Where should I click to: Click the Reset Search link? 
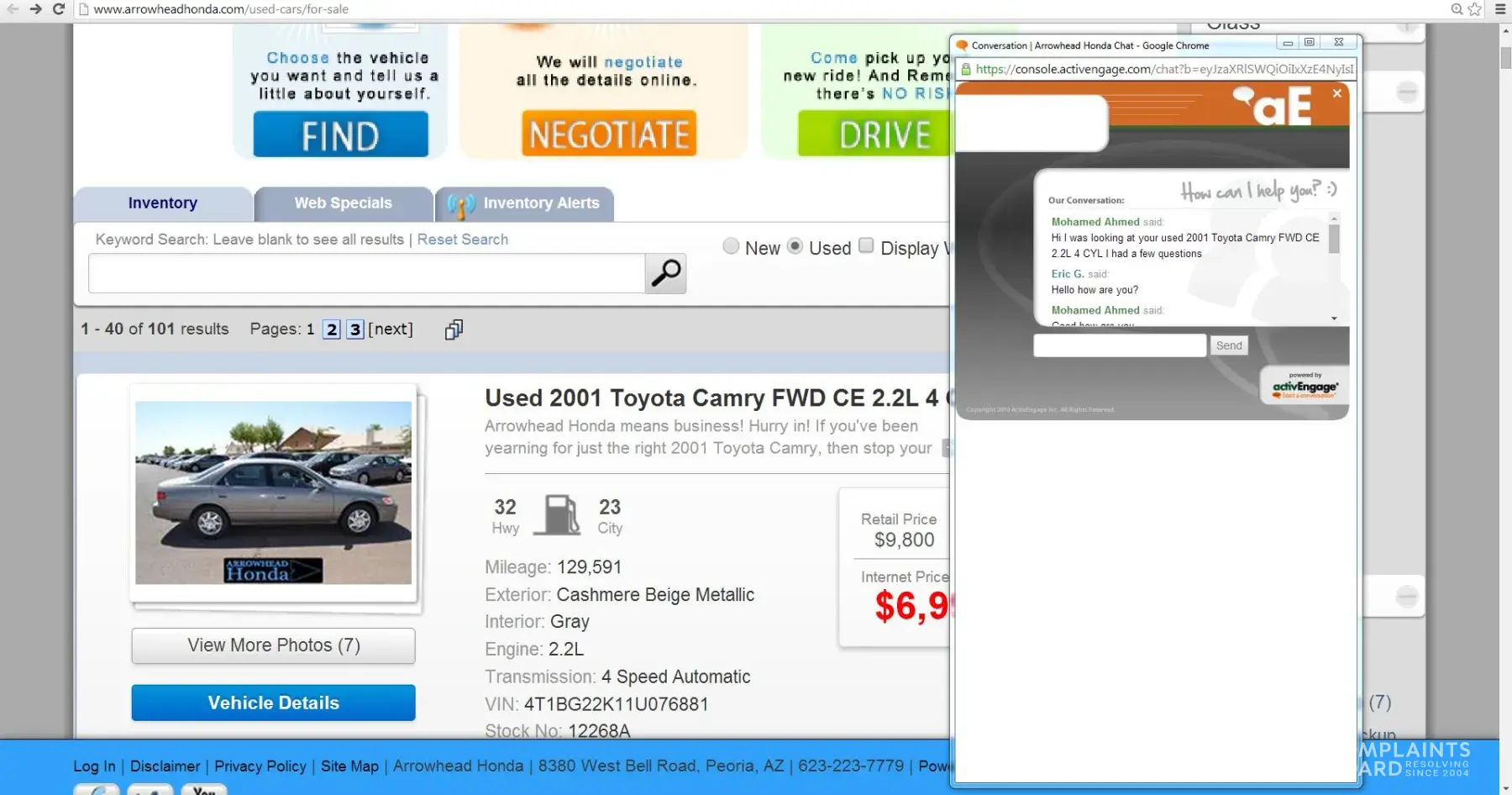tap(463, 240)
